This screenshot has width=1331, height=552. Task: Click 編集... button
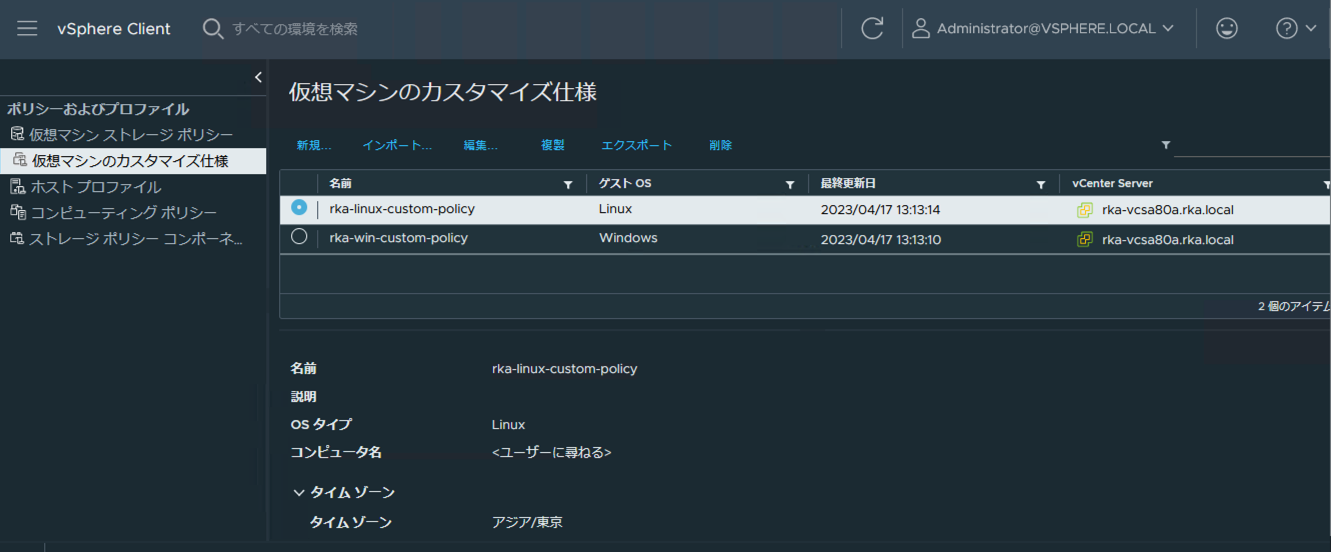[480, 145]
